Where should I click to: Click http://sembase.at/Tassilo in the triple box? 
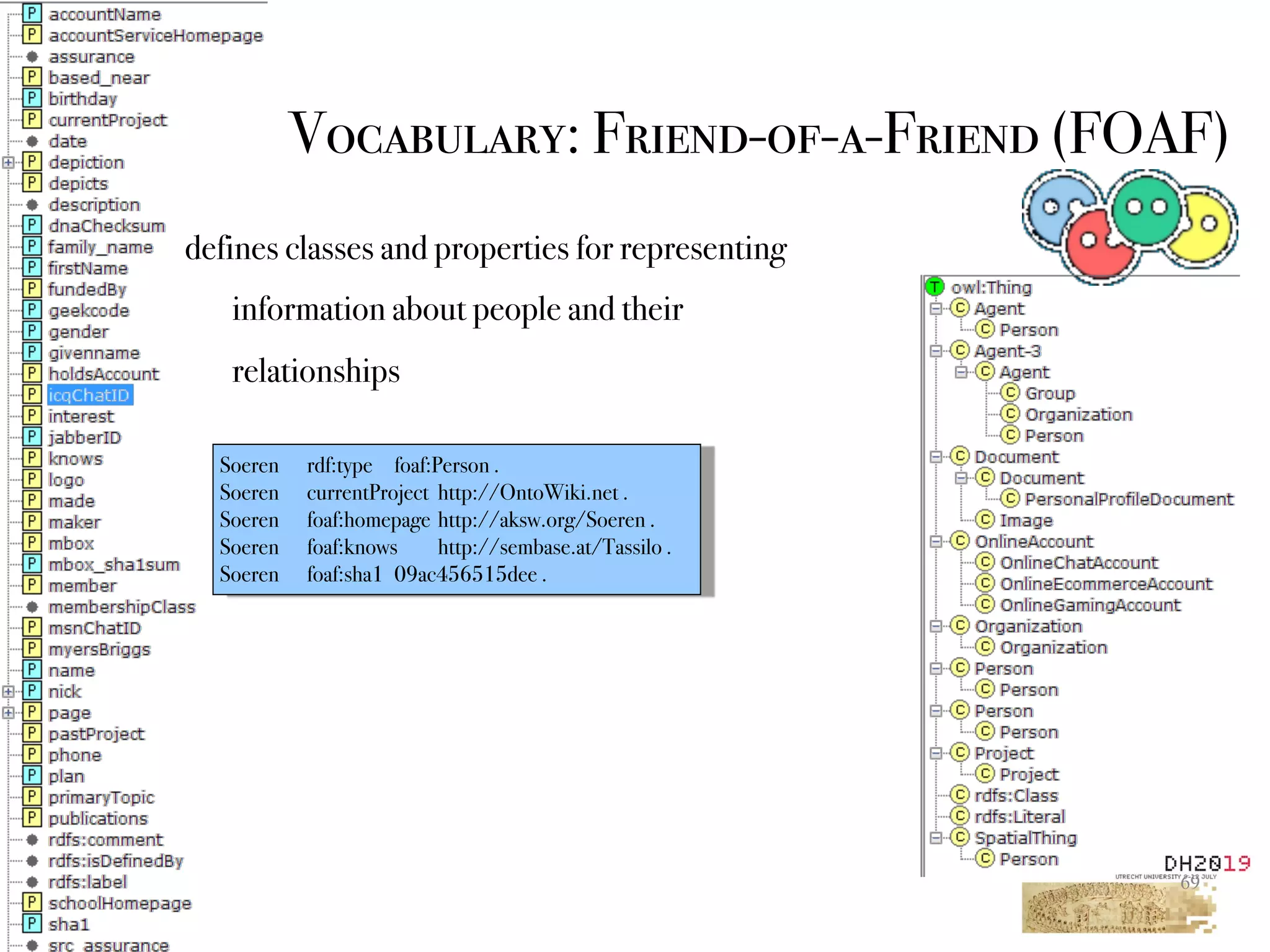tap(550, 547)
